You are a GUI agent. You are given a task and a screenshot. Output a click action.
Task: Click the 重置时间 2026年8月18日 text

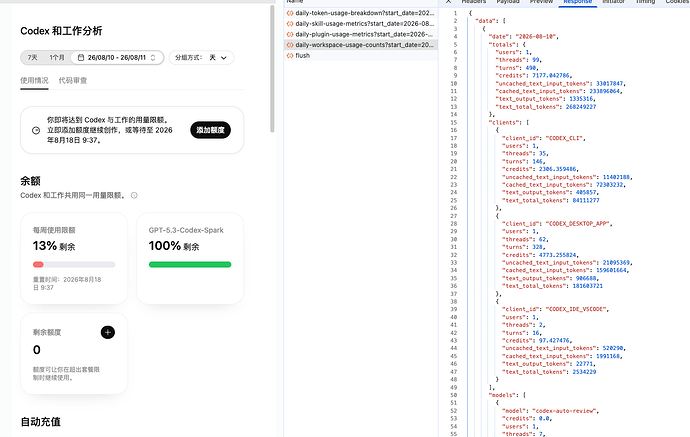click(67, 283)
